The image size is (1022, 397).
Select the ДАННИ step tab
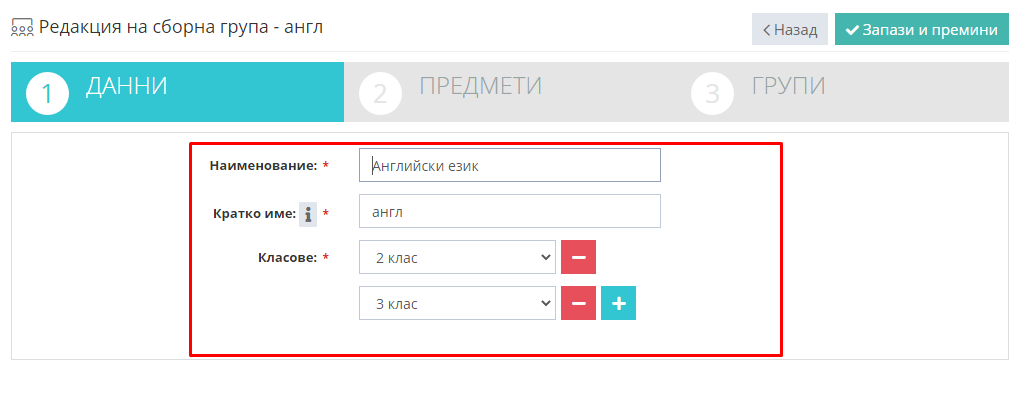pos(177,92)
